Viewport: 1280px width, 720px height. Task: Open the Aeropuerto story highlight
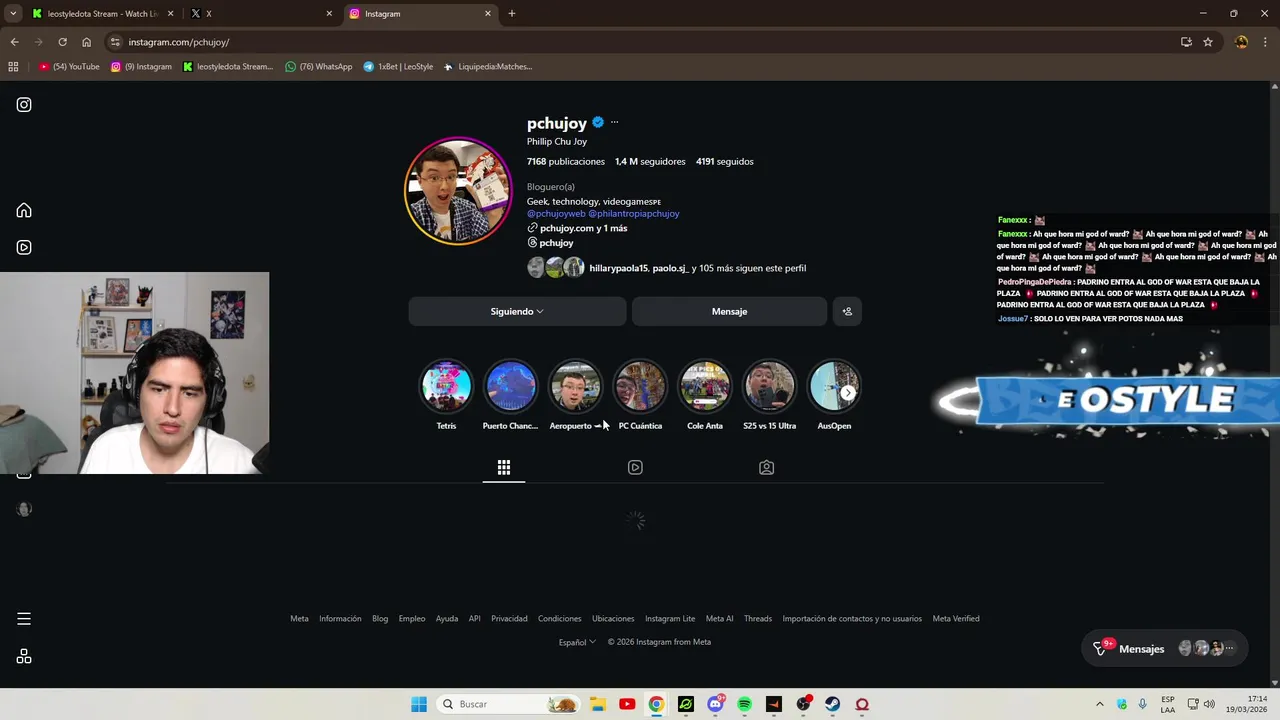click(x=575, y=386)
